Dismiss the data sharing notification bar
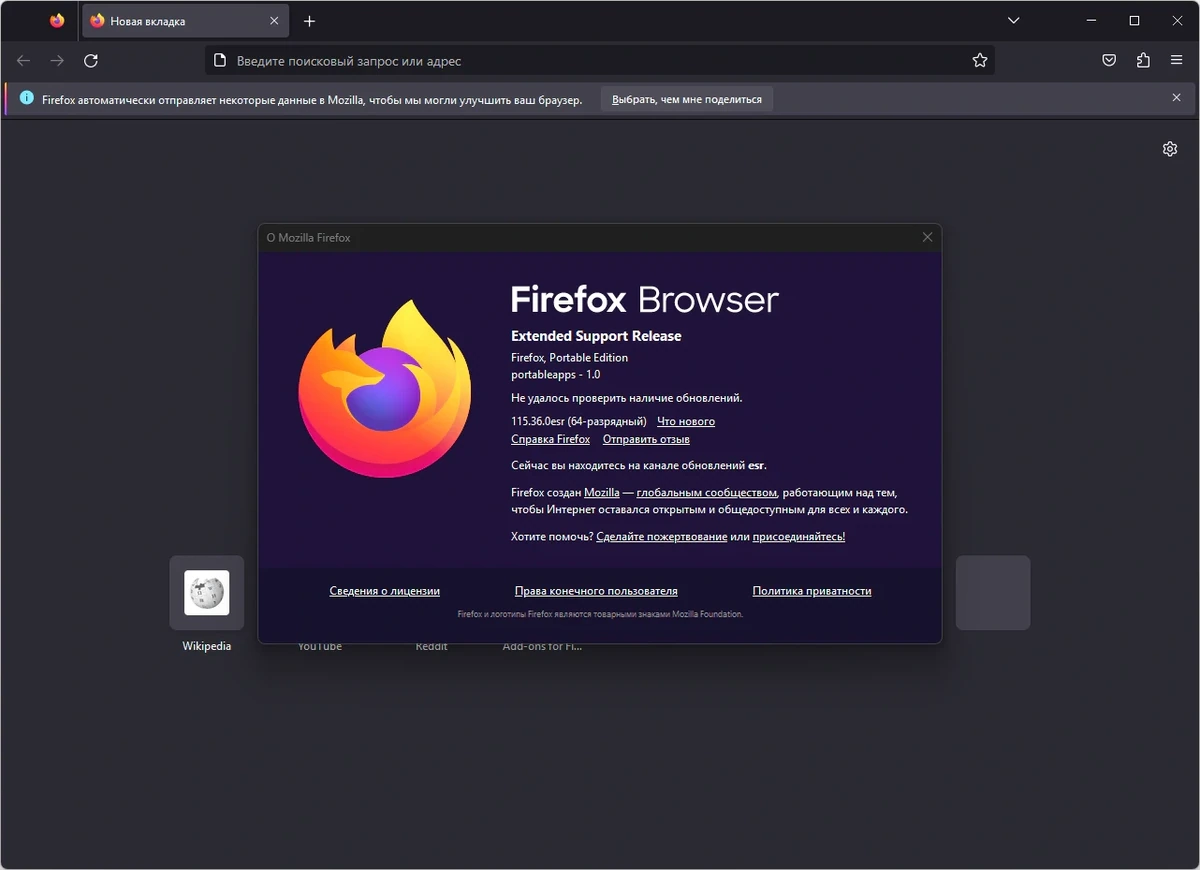1200x870 pixels. coord(1177,98)
